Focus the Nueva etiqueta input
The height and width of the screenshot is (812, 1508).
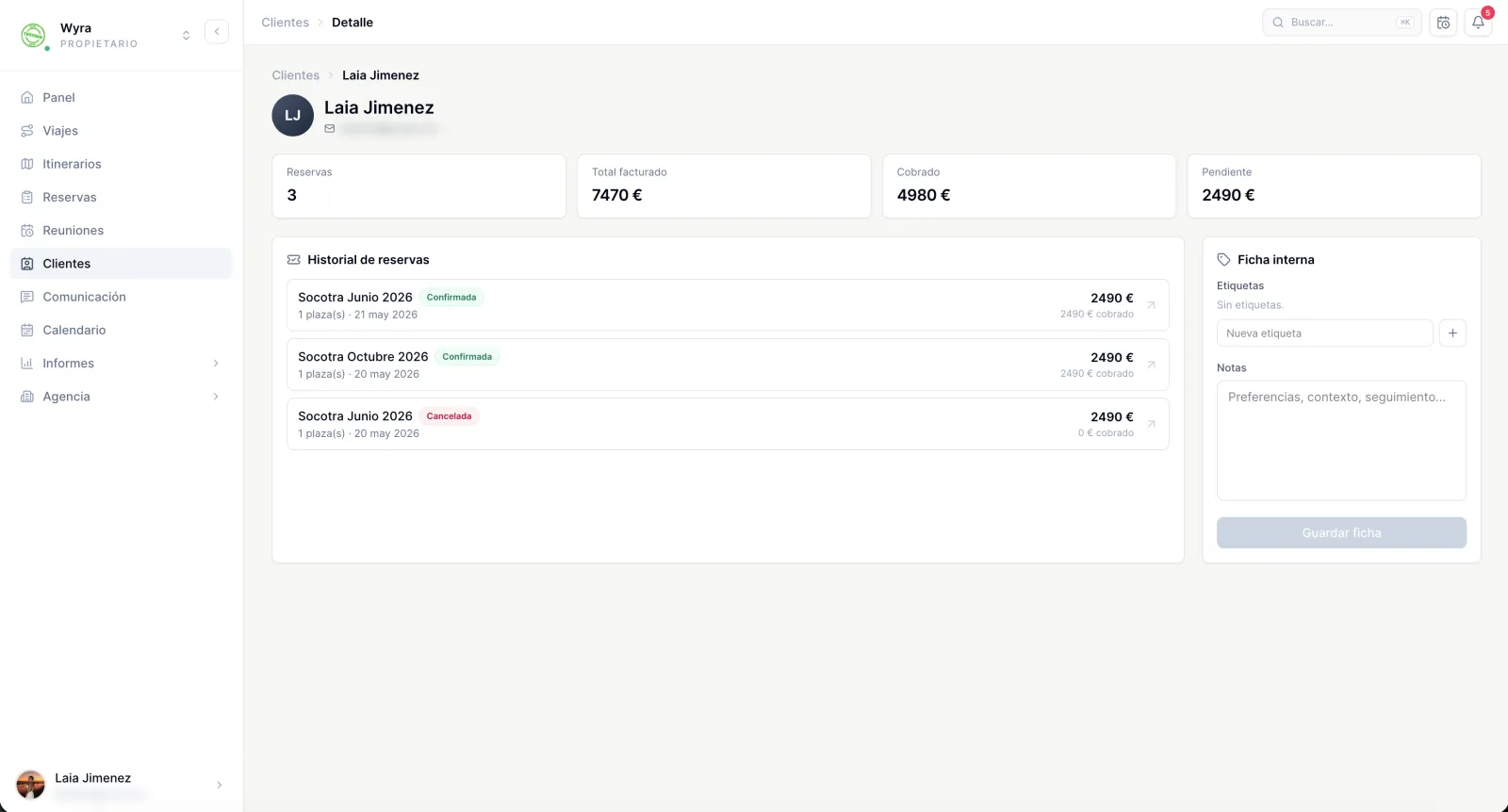[1324, 333]
